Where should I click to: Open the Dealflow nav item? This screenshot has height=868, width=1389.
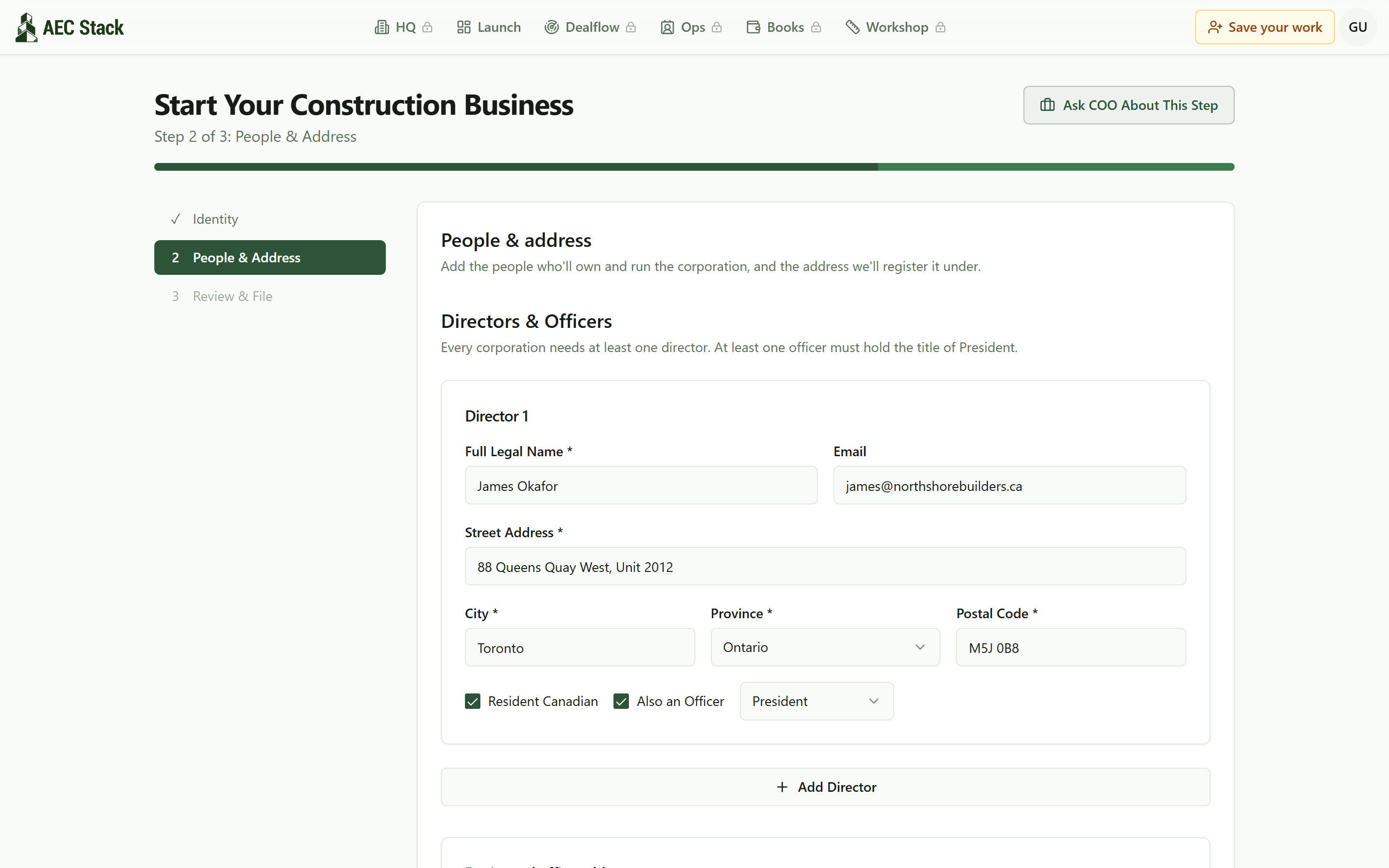(x=590, y=27)
